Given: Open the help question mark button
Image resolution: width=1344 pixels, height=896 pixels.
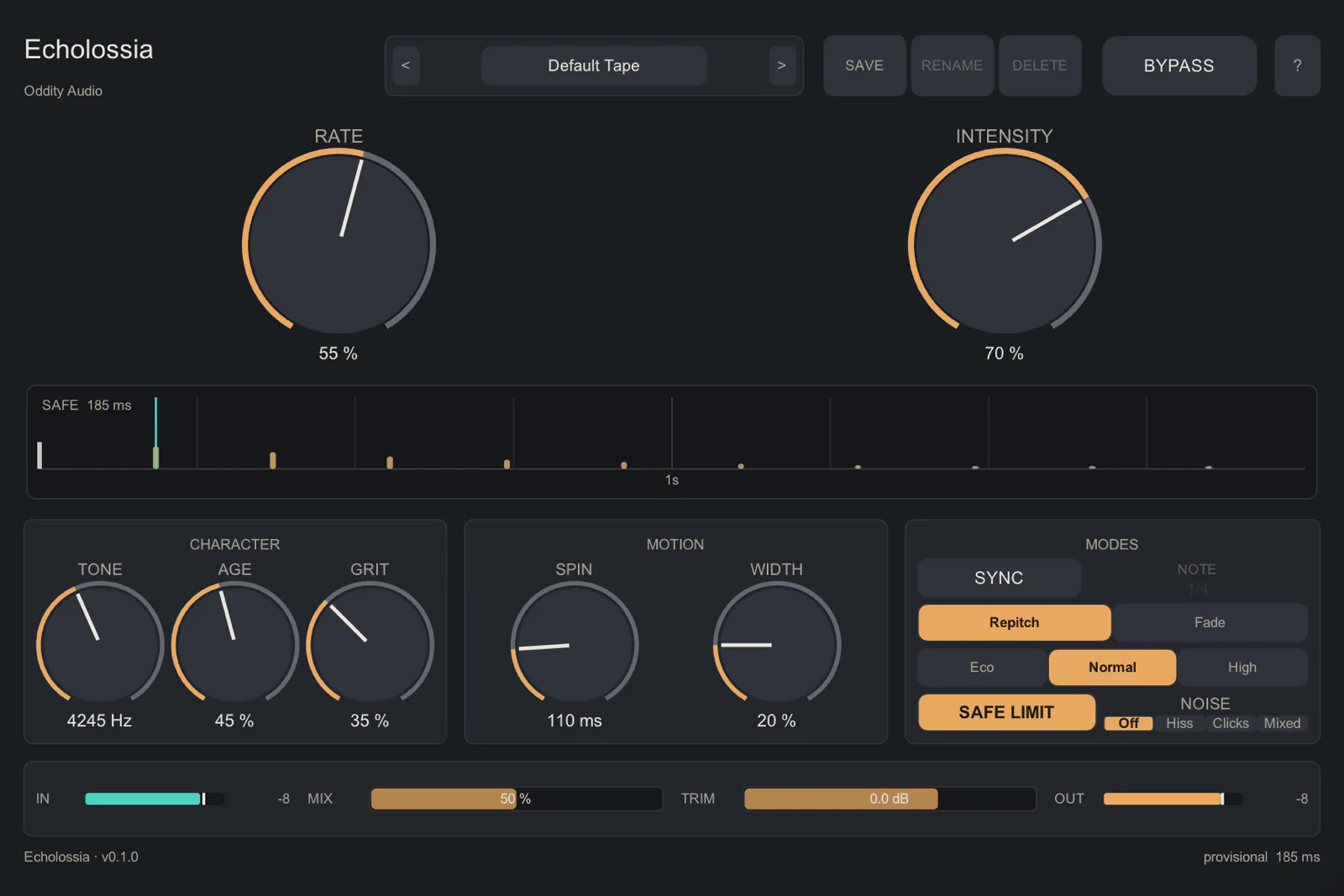Looking at the screenshot, I should coord(1297,65).
